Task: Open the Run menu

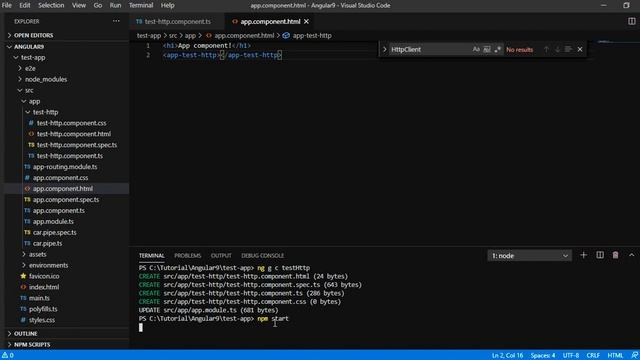Action: coord(116,5)
